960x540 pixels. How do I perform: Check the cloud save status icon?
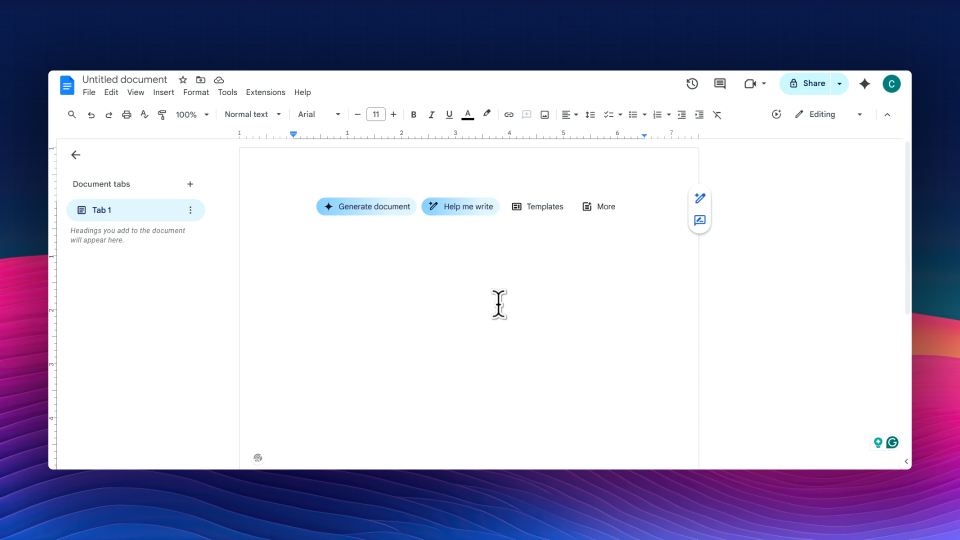219,80
